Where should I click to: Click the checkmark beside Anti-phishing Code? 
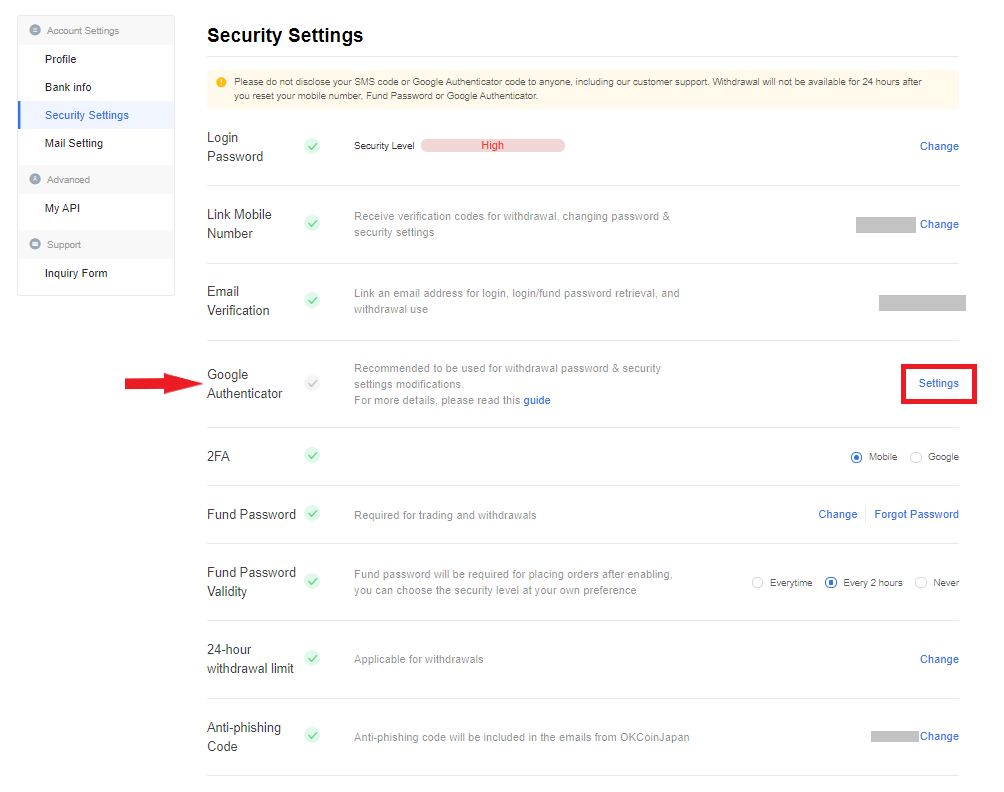[312, 735]
